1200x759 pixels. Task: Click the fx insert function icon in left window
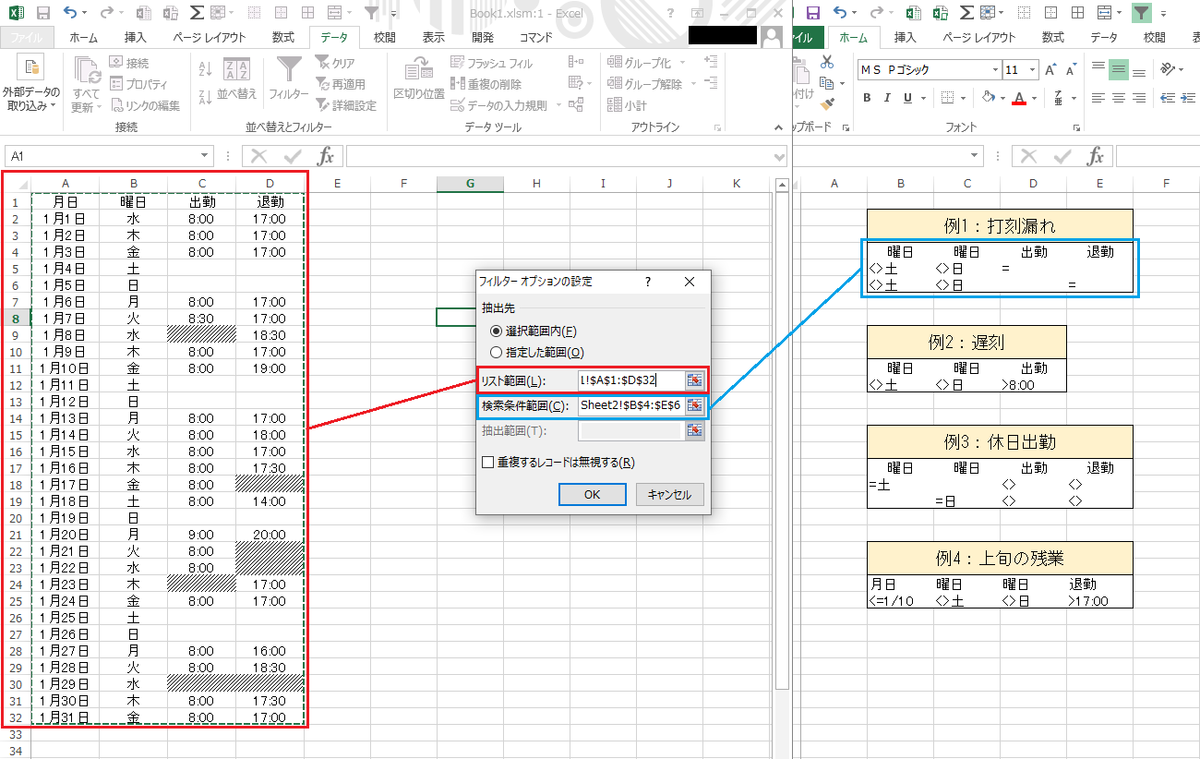325,156
